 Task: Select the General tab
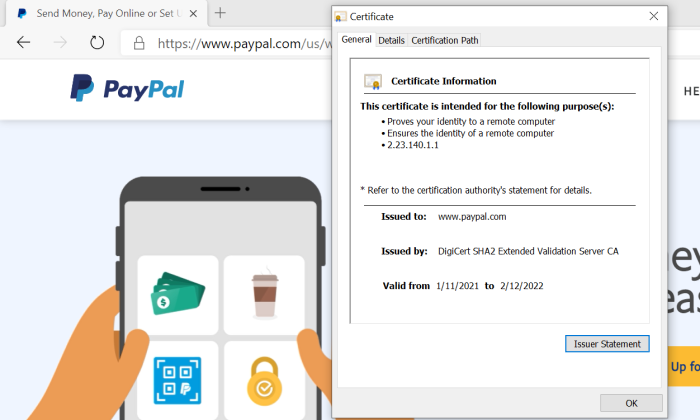(356, 39)
